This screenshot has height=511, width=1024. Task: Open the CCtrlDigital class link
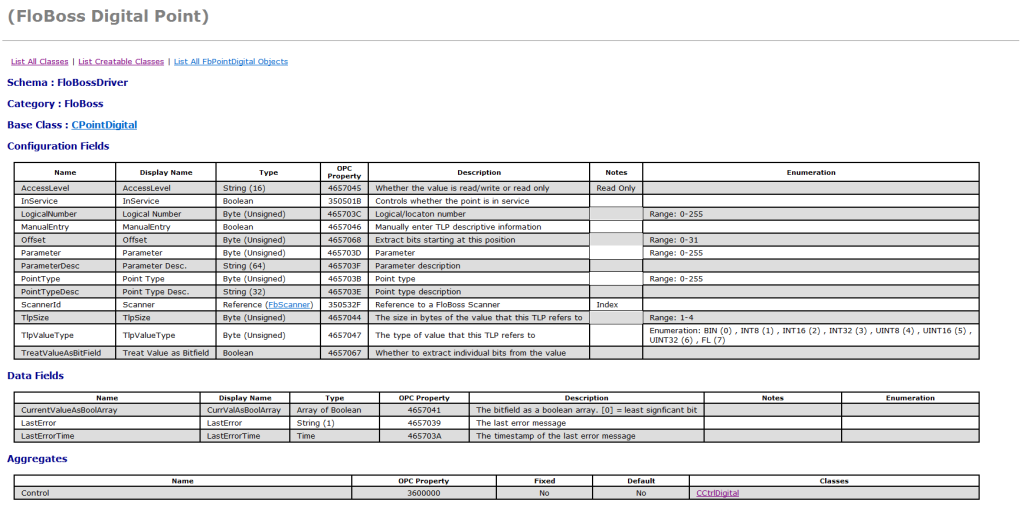tap(718, 493)
